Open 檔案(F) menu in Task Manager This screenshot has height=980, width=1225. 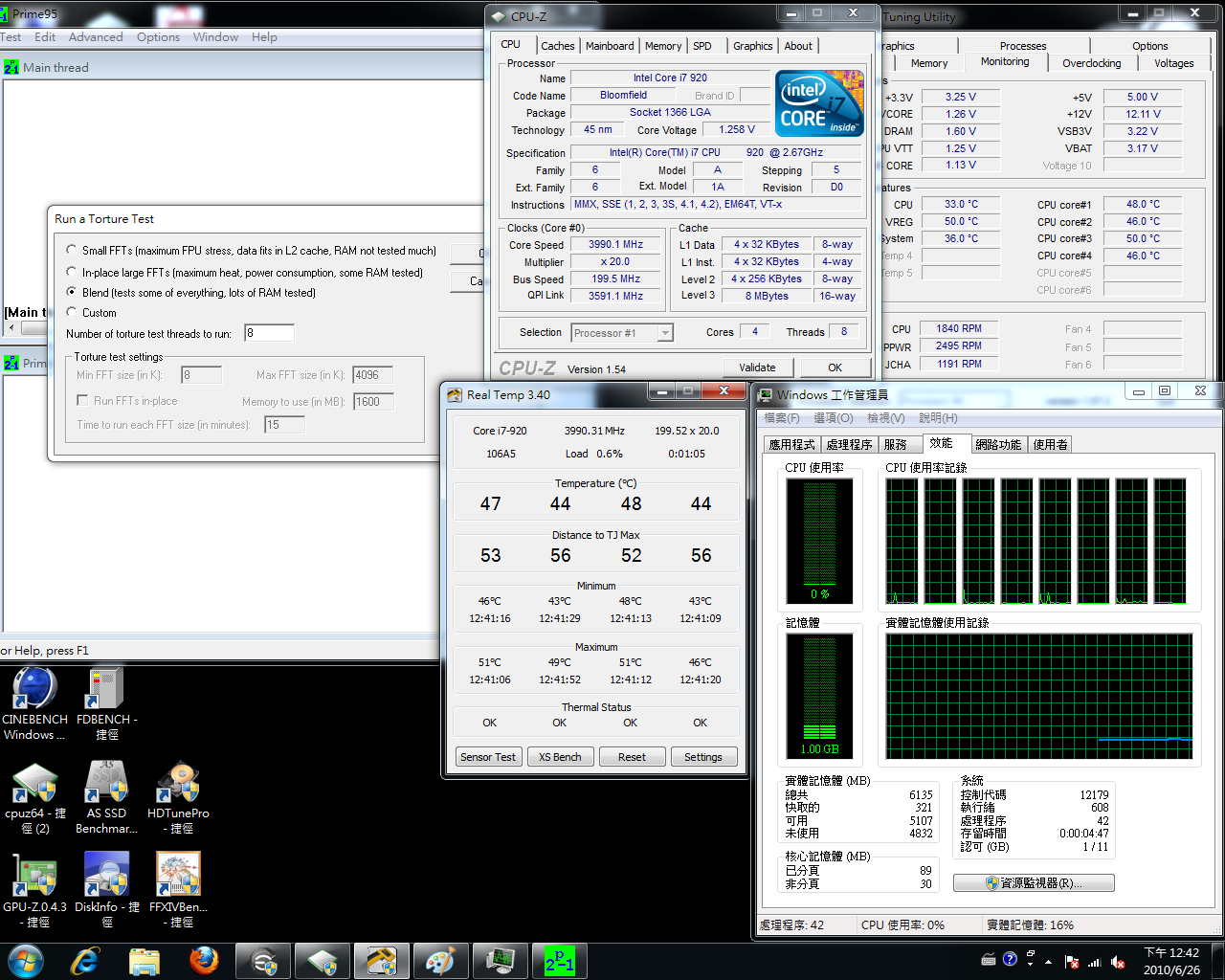coord(782,418)
